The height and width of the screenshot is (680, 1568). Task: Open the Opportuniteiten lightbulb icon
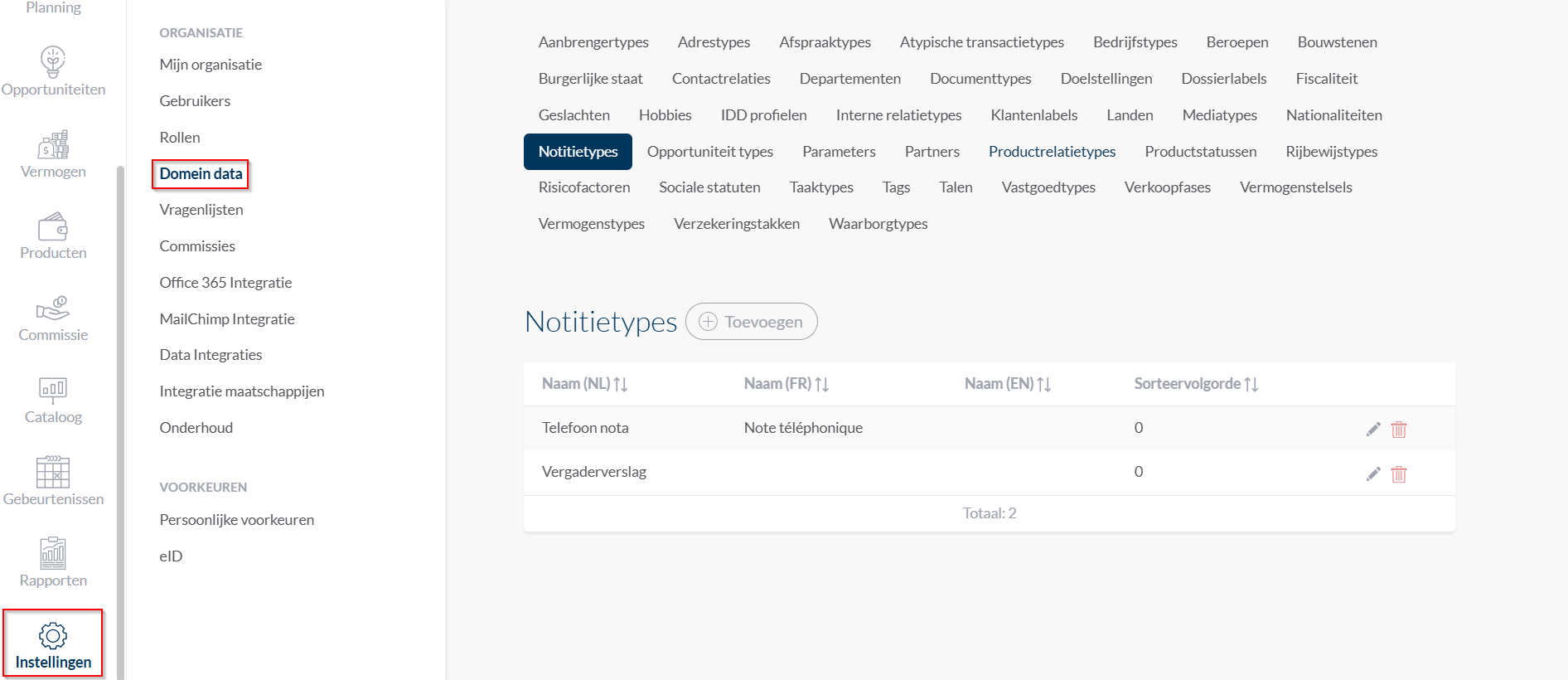(53, 61)
